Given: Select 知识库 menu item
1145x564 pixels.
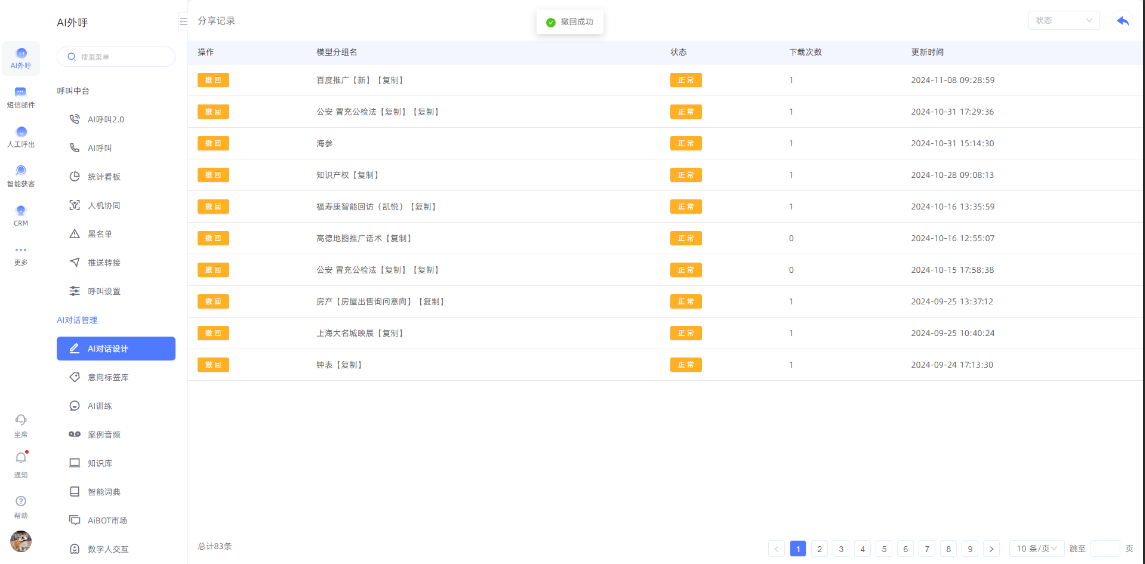Looking at the screenshot, I should pyautogui.click(x=100, y=464).
